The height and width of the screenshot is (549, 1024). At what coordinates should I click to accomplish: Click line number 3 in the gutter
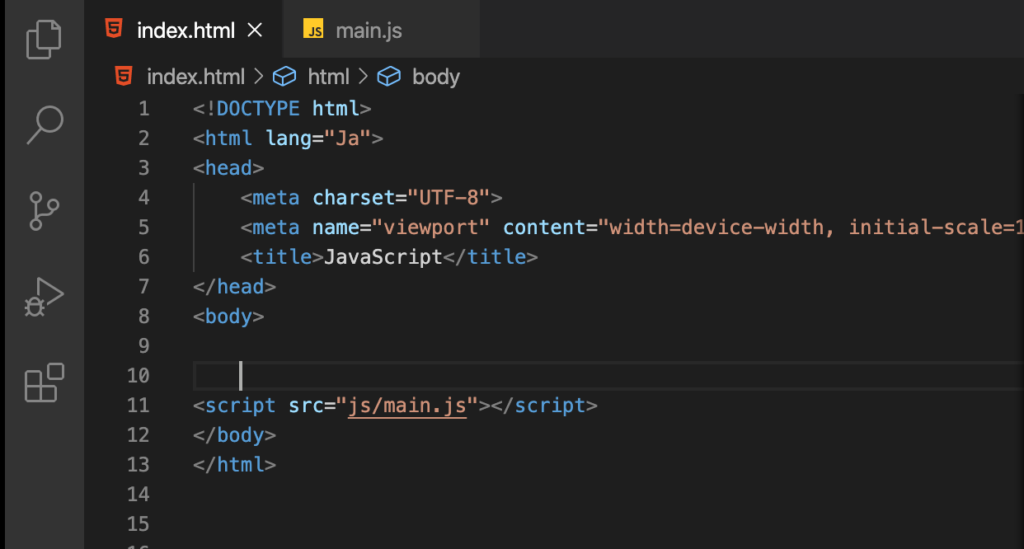pos(144,168)
